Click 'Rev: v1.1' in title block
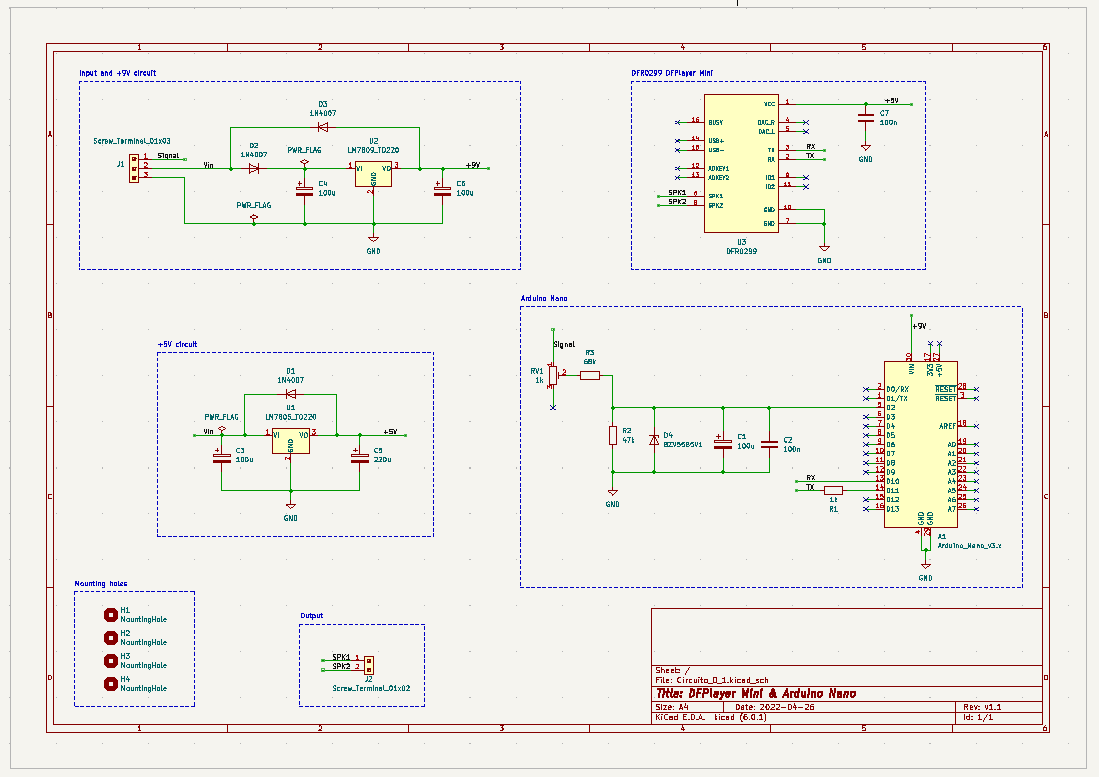 pyautogui.click(x=982, y=707)
